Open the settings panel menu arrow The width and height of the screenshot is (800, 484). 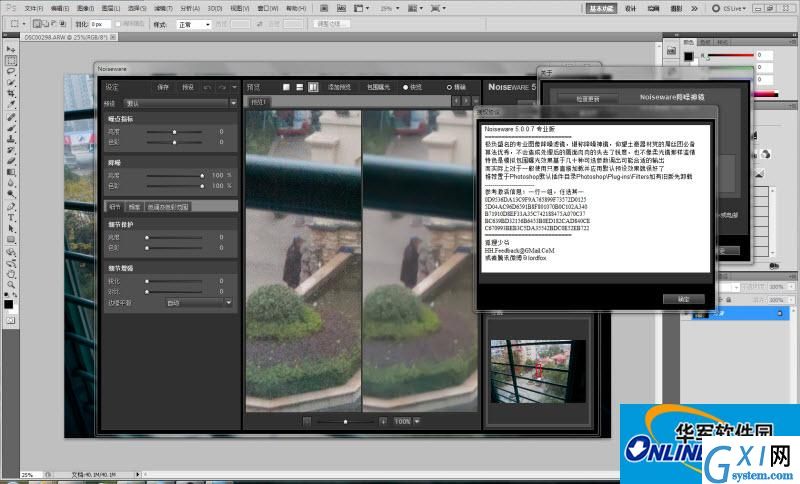(x=234, y=87)
